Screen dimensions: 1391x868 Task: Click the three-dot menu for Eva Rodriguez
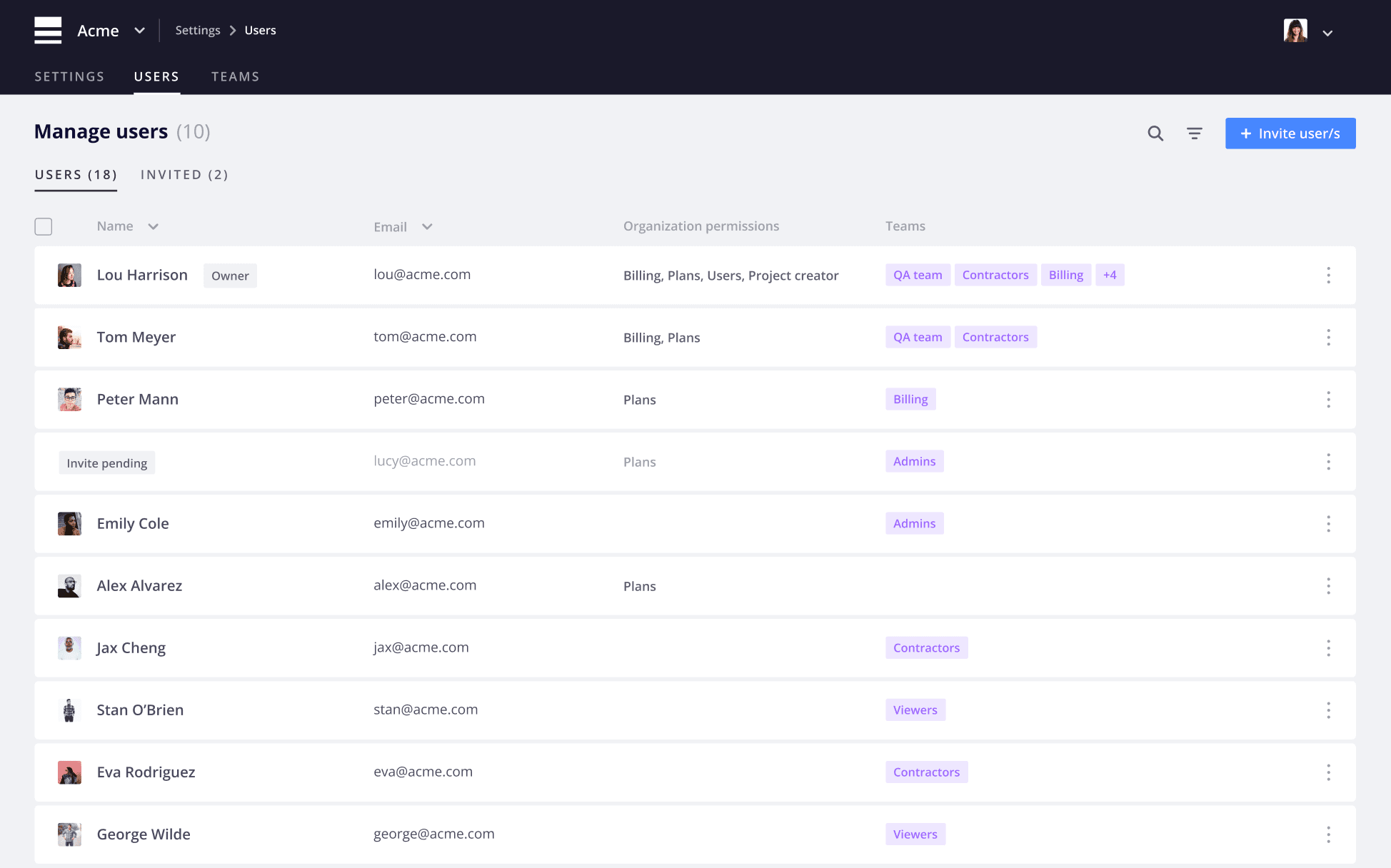pos(1328,772)
